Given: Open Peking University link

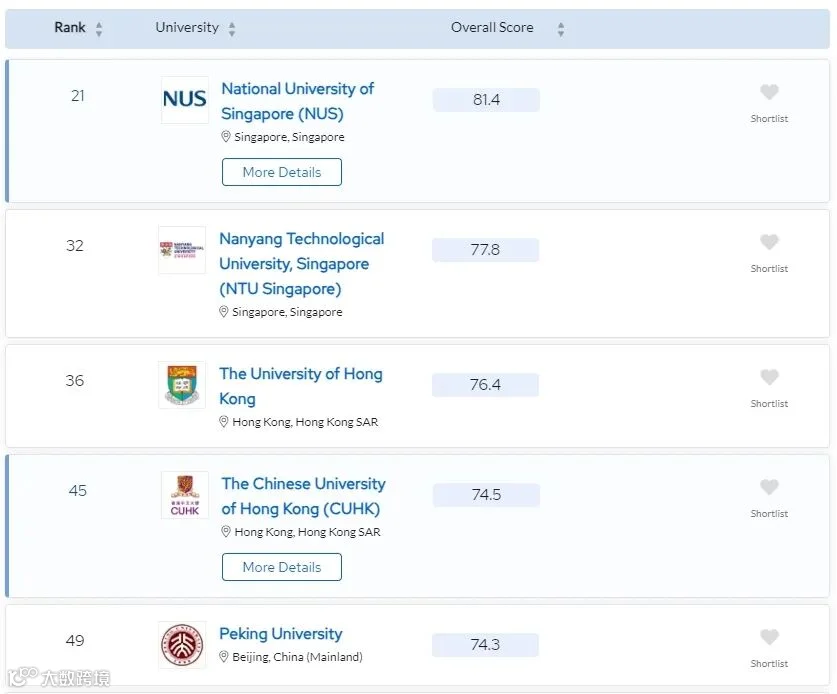Looking at the screenshot, I should pyautogui.click(x=281, y=634).
